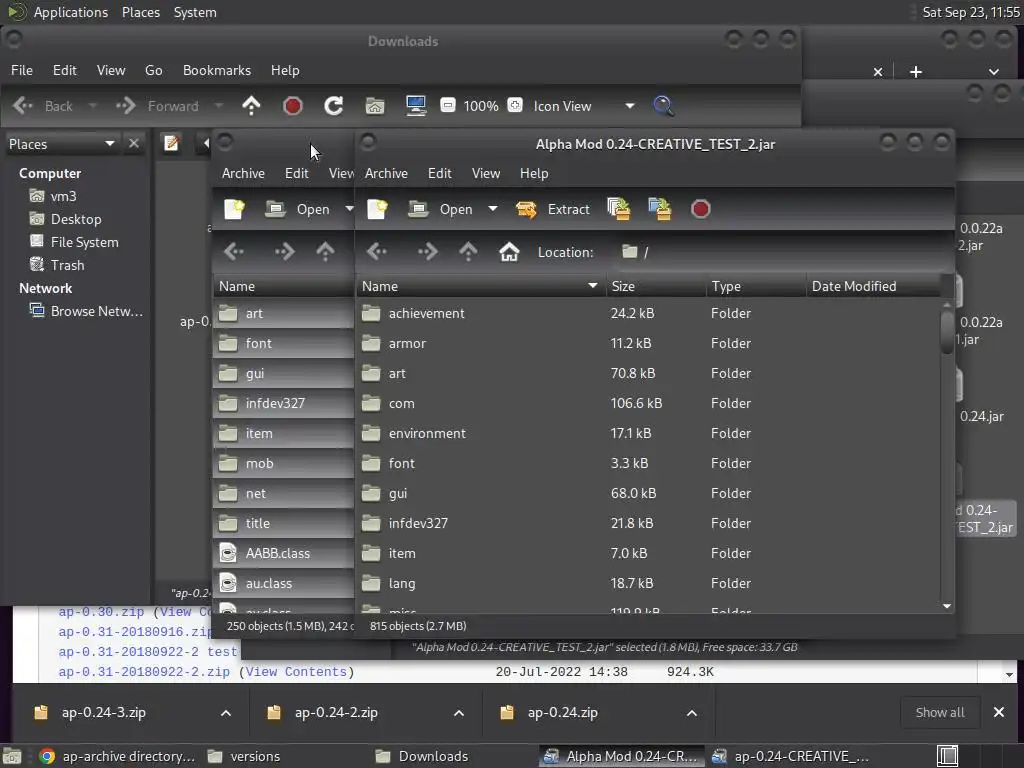Click Add Folder icon in Alpha Mod archive toolbar
This screenshot has width=1024, height=768.
[660, 209]
